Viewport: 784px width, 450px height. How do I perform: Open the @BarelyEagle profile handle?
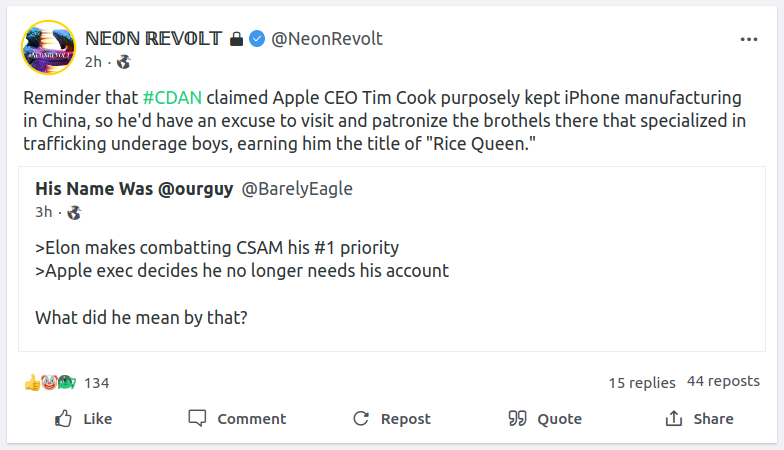[x=297, y=189]
